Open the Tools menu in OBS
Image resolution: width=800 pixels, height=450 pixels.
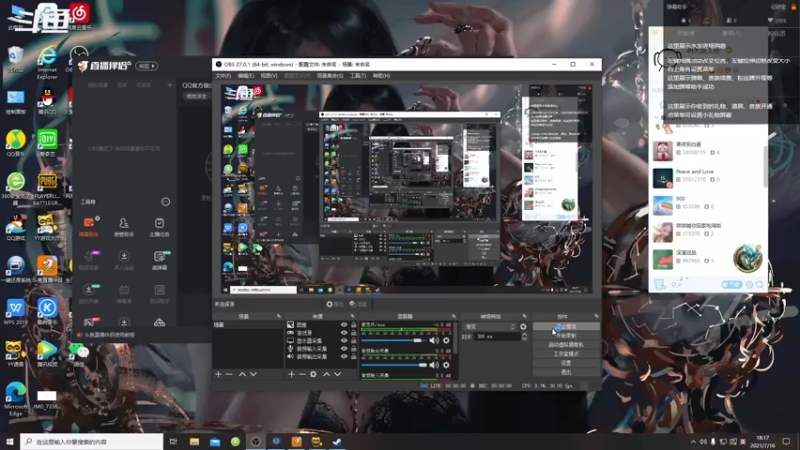[358, 76]
